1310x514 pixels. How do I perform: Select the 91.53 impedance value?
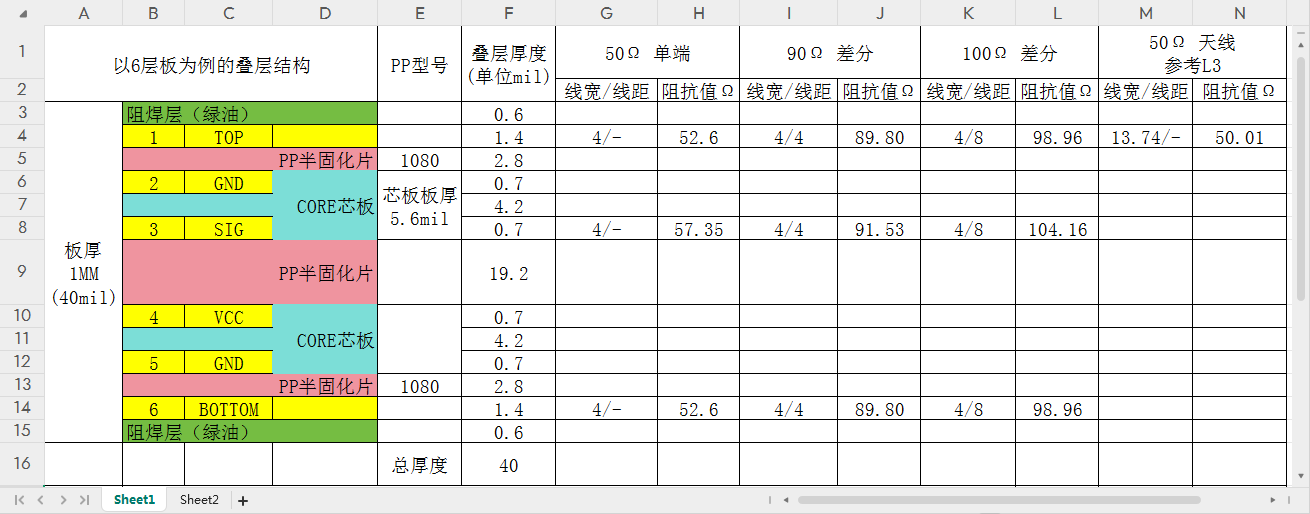[x=878, y=228]
